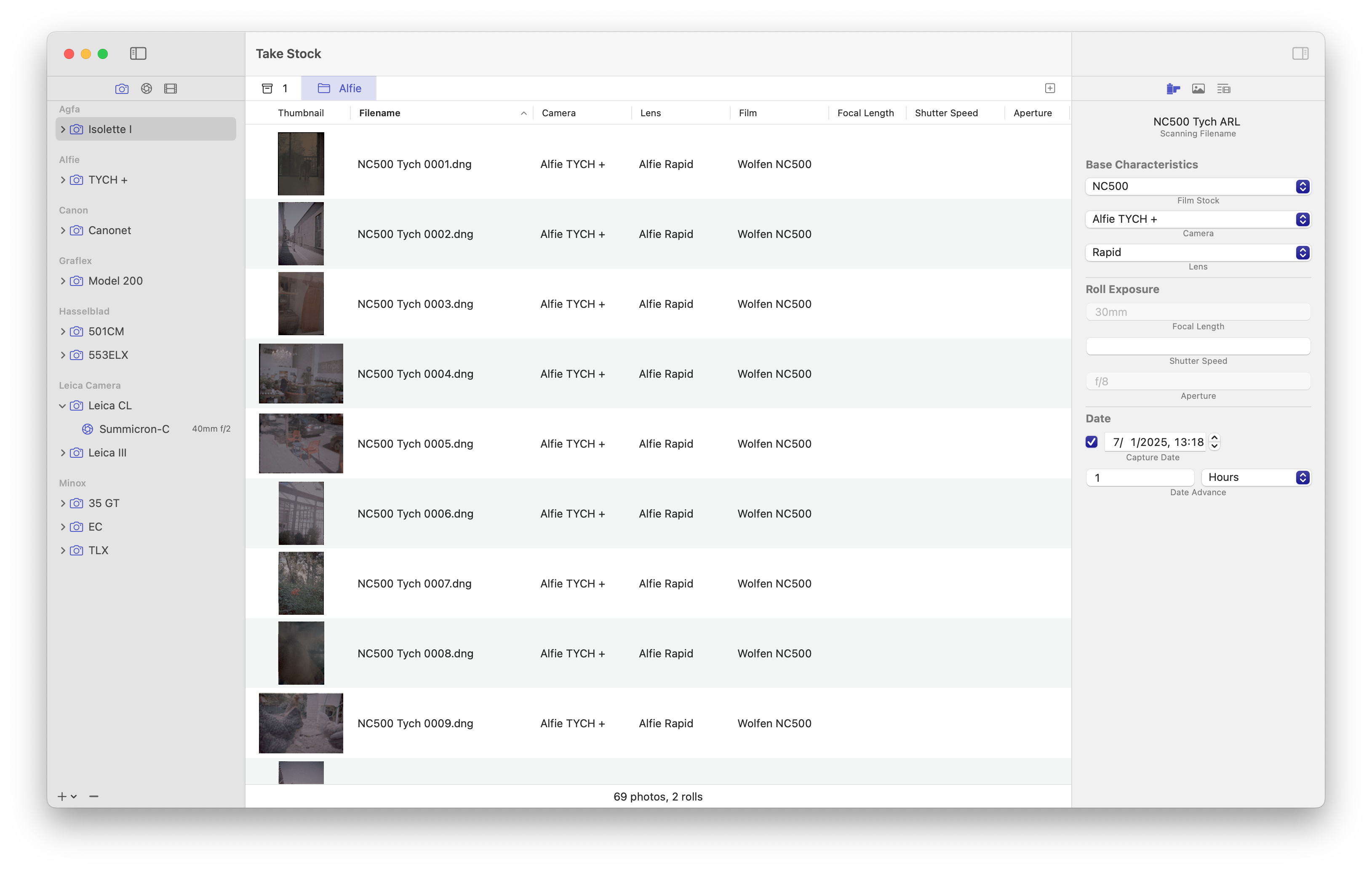This screenshot has height=870, width=1372.
Task: Open the add menu chevron at sidebar bottom
Action: click(x=74, y=796)
